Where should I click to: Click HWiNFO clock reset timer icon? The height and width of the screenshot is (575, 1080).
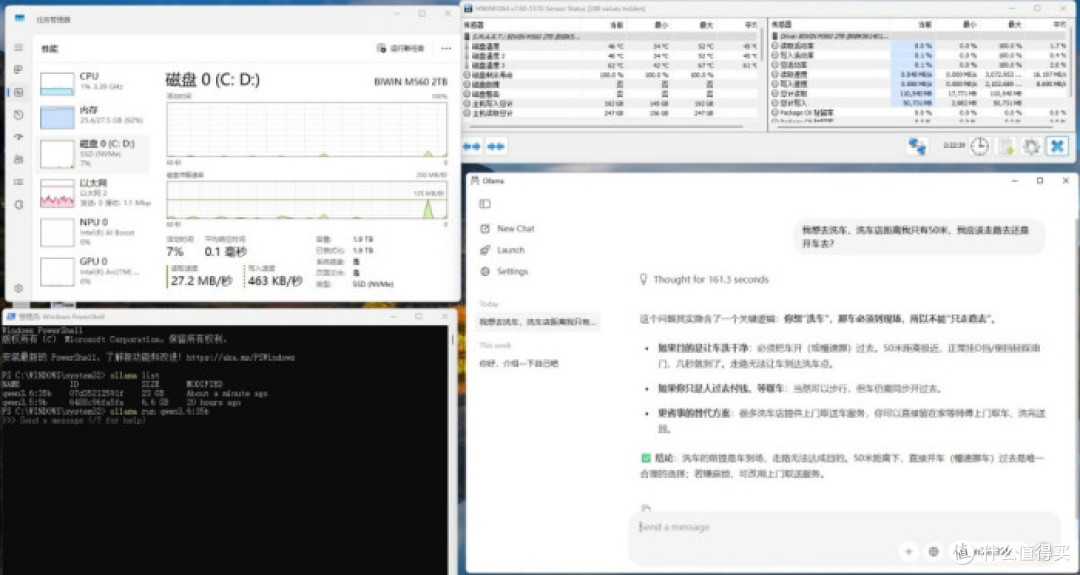click(x=979, y=146)
